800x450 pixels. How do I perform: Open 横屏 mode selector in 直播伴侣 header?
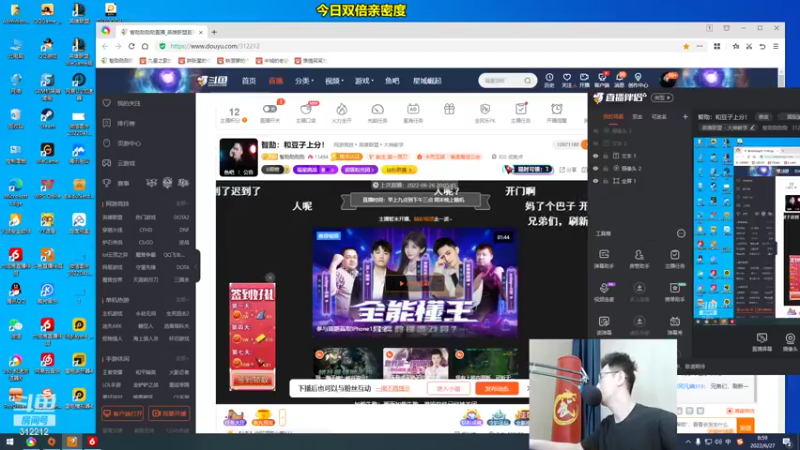click(662, 97)
